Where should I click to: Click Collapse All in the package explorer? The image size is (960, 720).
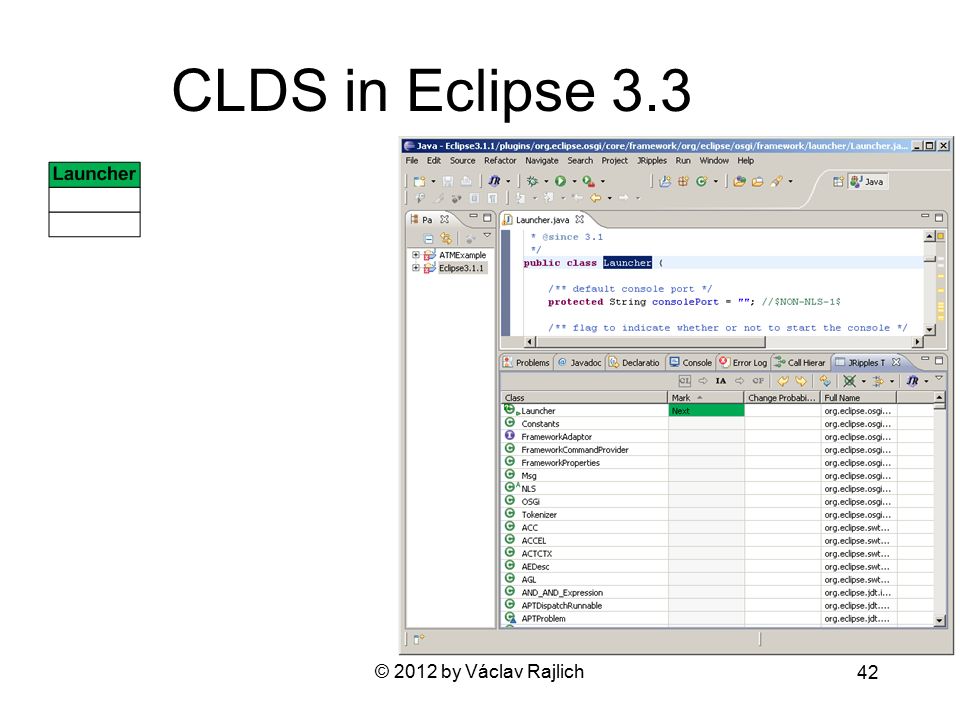(x=429, y=238)
